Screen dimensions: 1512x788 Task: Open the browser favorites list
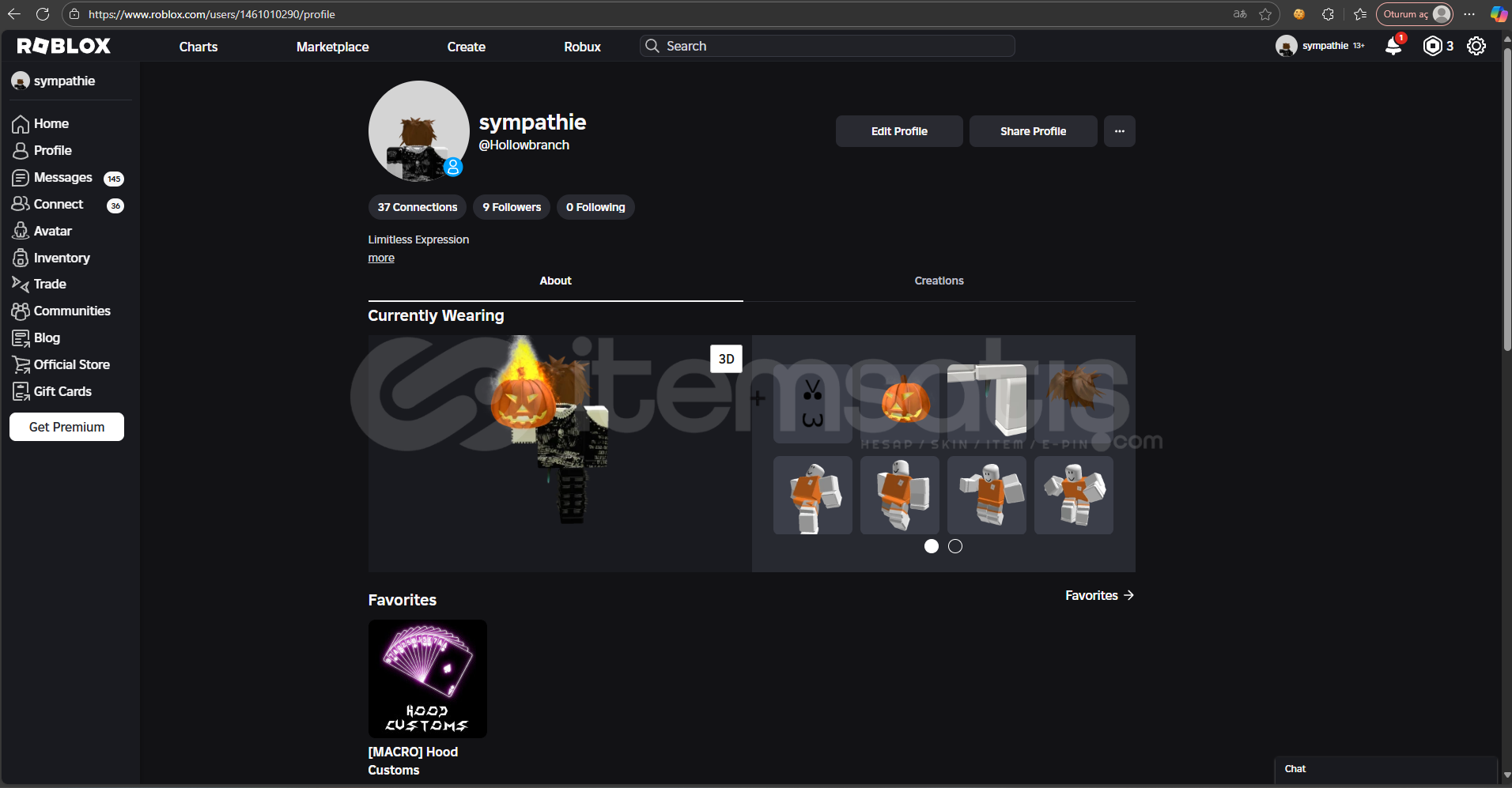pyautogui.click(x=1360, y=14)
